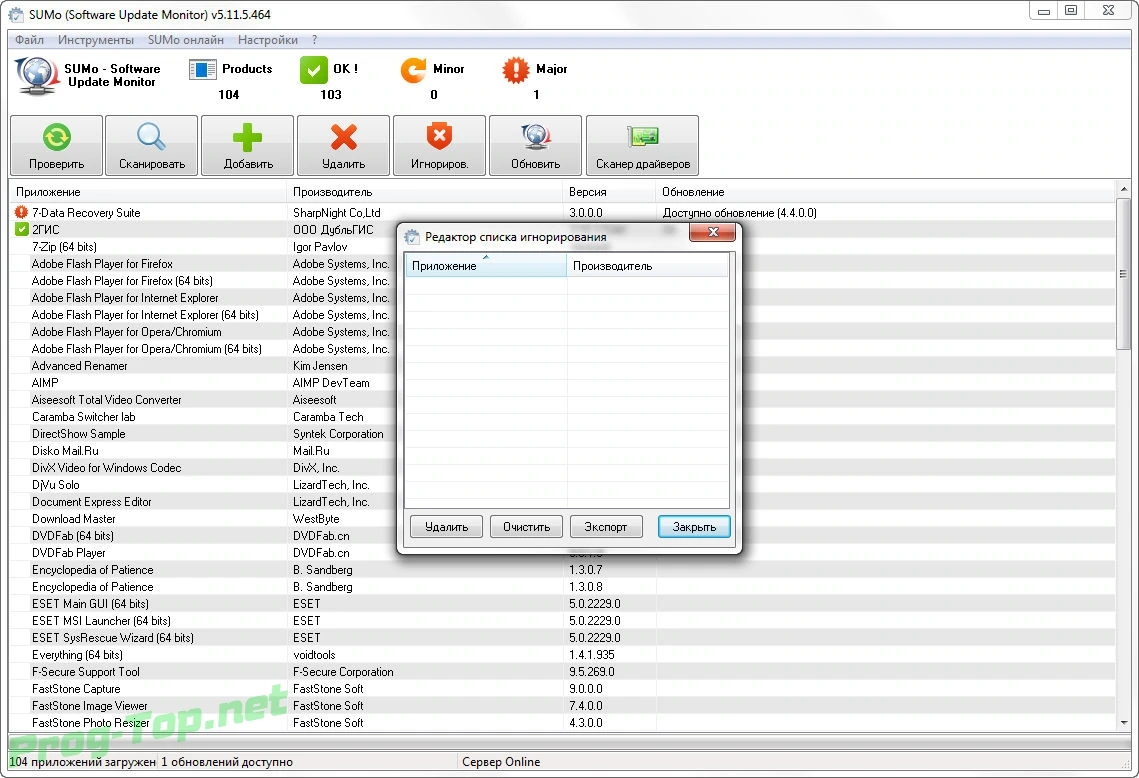Click the main list vertical scrollbar thumb
Viewport: 1139px width, 778px height.
click(1124, 274)
